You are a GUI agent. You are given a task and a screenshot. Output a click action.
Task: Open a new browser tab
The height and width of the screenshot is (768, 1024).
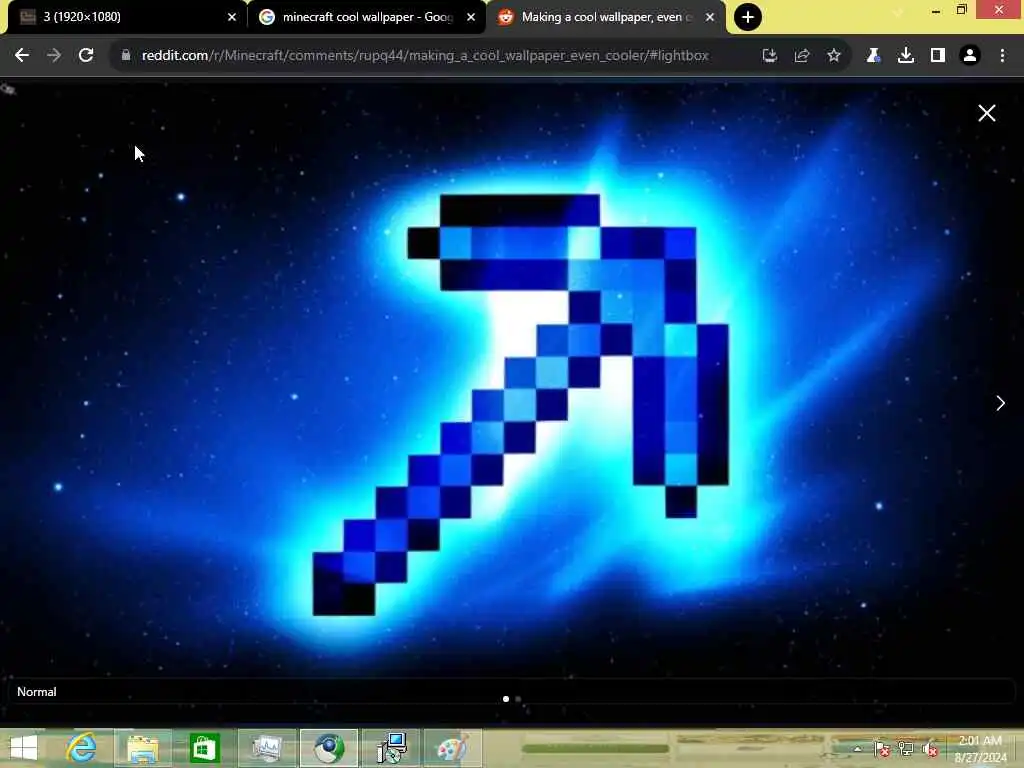click(748, 18)
